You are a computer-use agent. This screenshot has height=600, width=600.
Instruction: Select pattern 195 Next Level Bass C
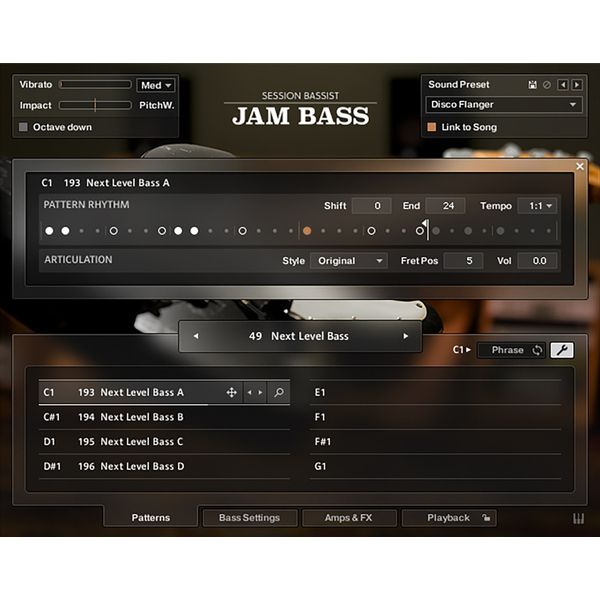tap(165, 442)
